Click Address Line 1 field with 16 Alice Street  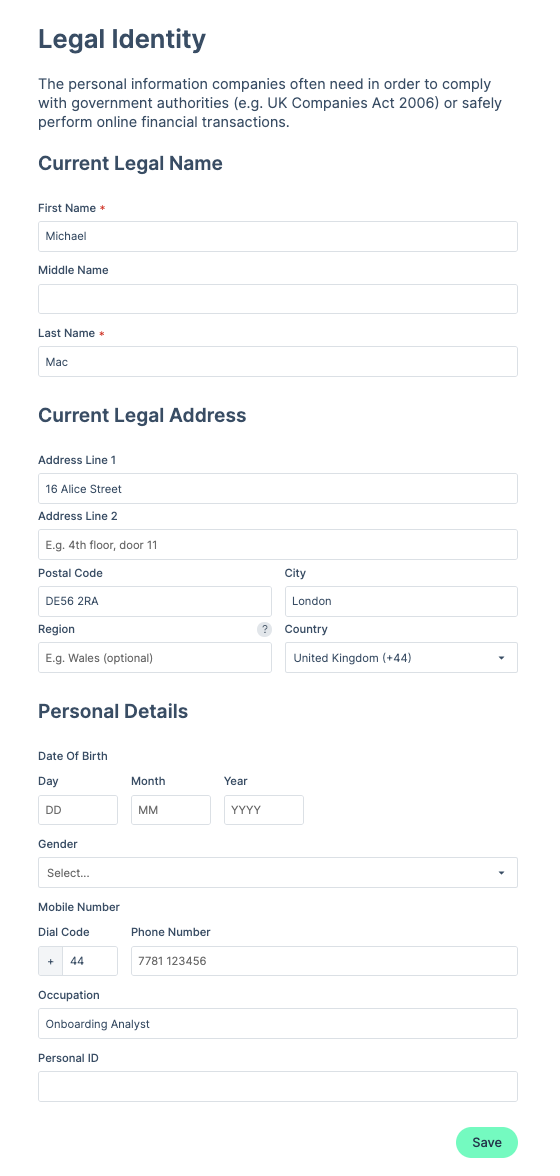(x=277, y=488)
